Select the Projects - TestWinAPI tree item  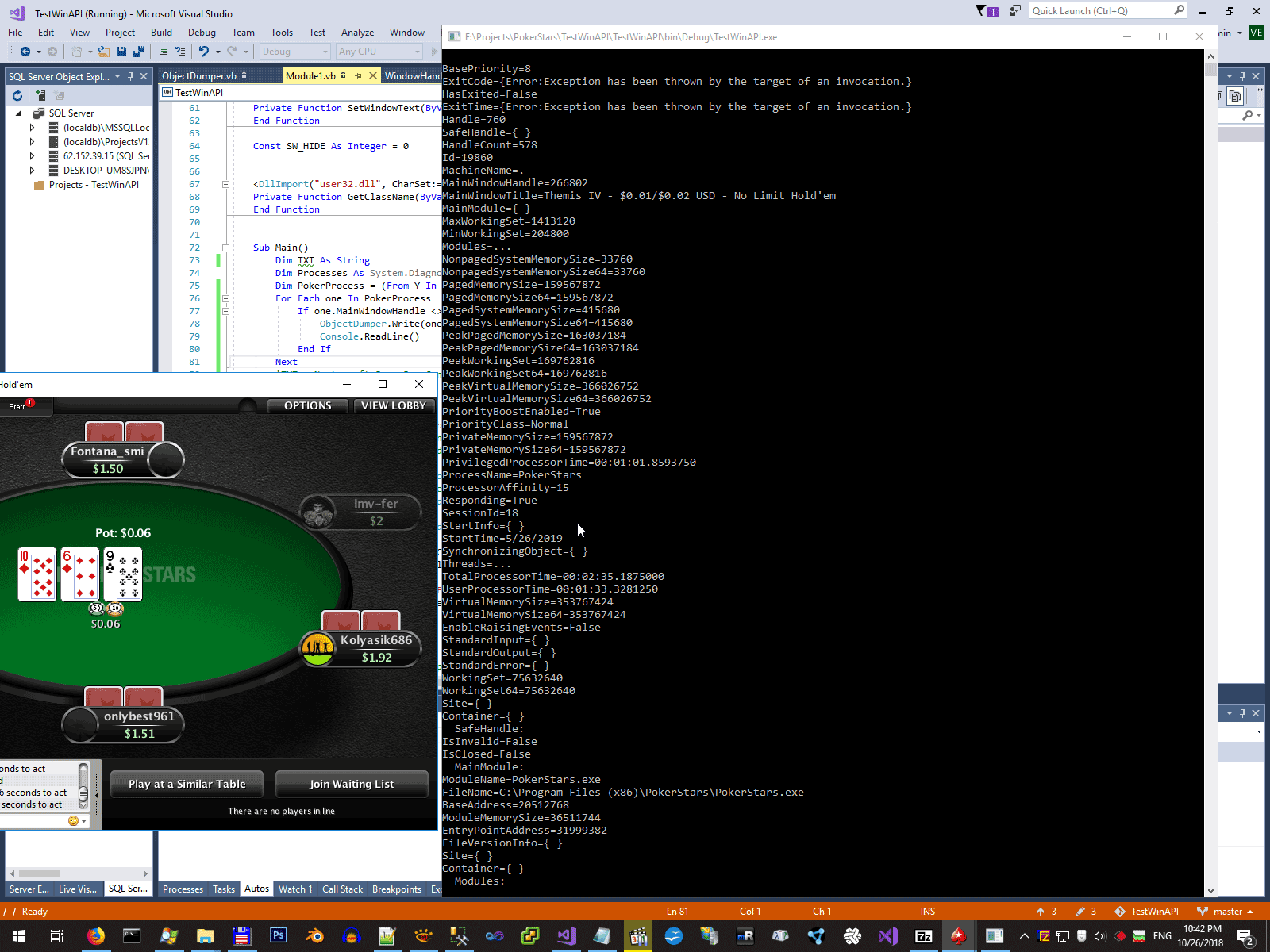coord(94,185)
